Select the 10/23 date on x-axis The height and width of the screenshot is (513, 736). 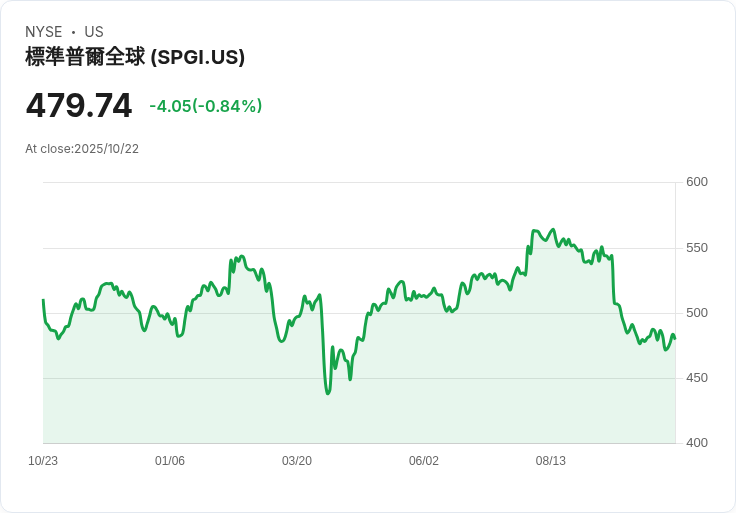point(43,461)
